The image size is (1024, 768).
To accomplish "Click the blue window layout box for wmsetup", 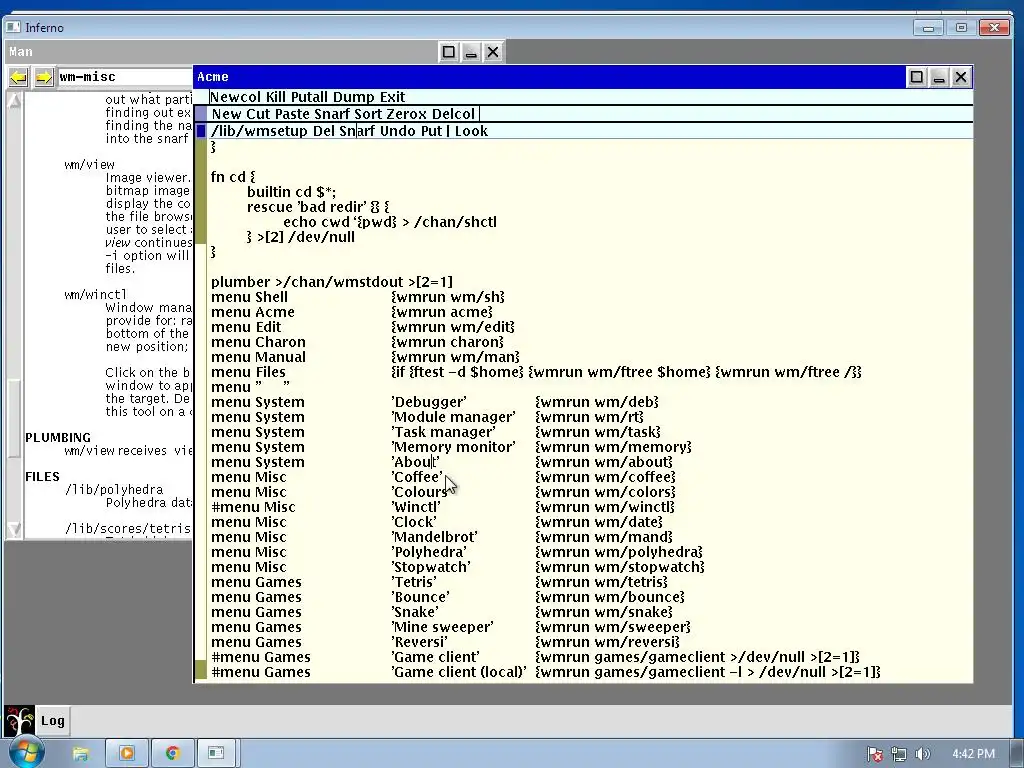I will [x=201, y=131].
